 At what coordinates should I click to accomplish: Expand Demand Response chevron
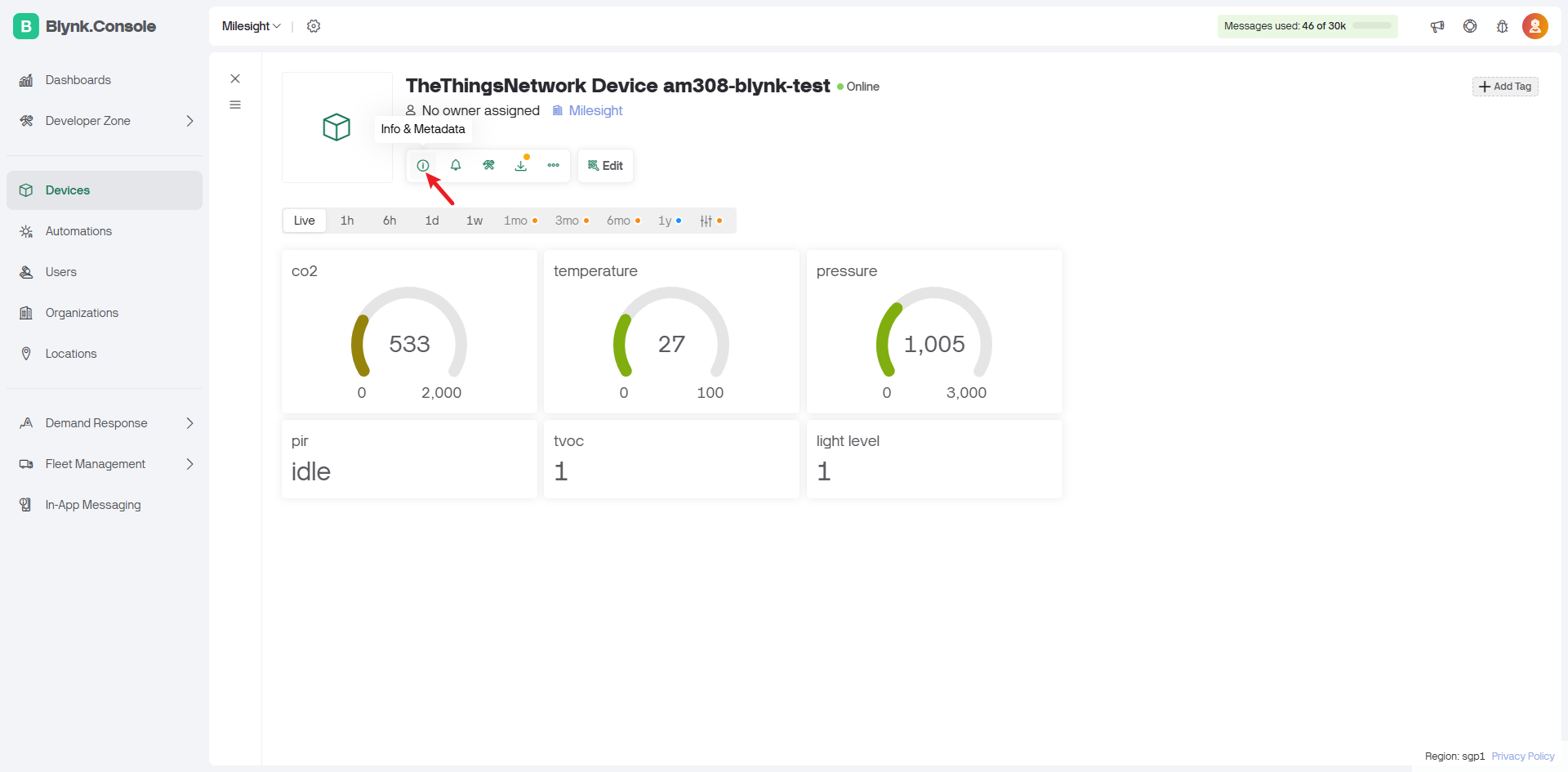click(x=189, y=423)
